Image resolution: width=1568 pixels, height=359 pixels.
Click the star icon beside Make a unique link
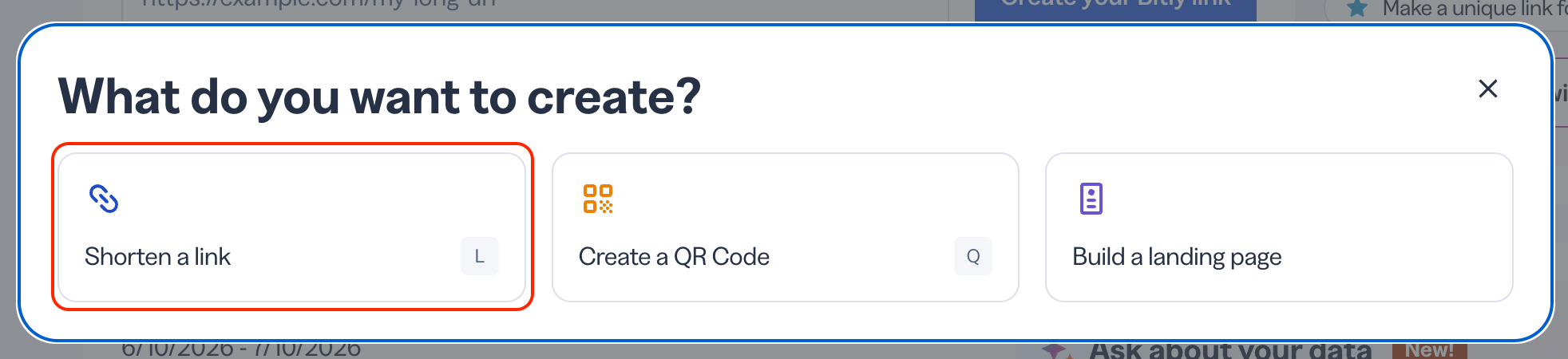(x=1357, y=9)
